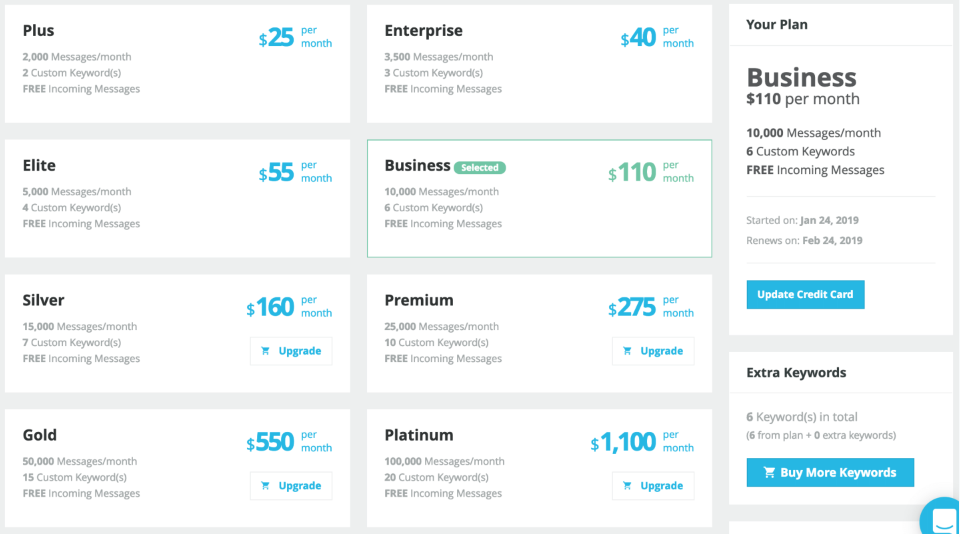960x537 pixels.
Task: Upgrade to the Premium plan
Action: (653, 351)
